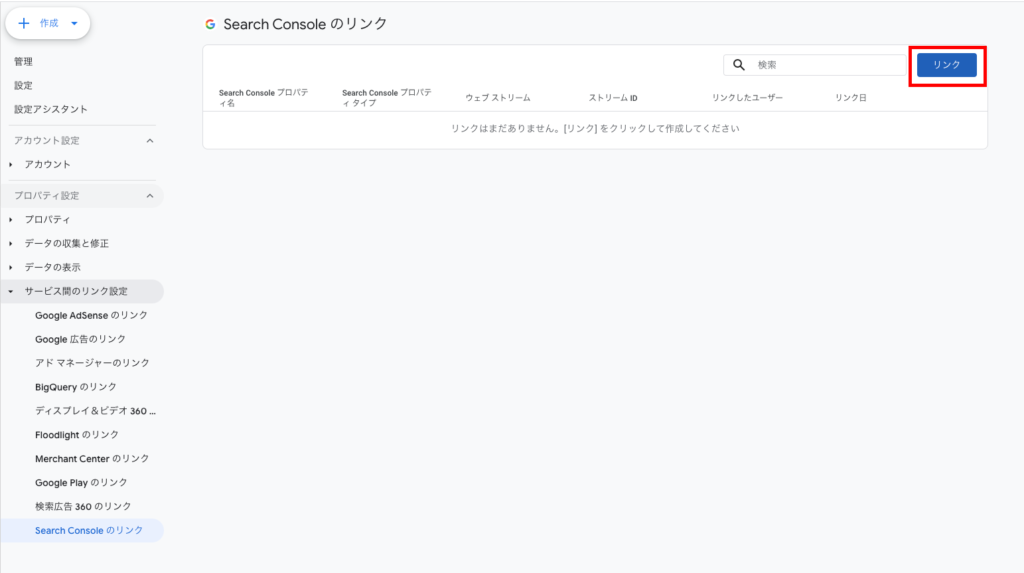Click the plus icon in 作成

click(x=24, y=24)
